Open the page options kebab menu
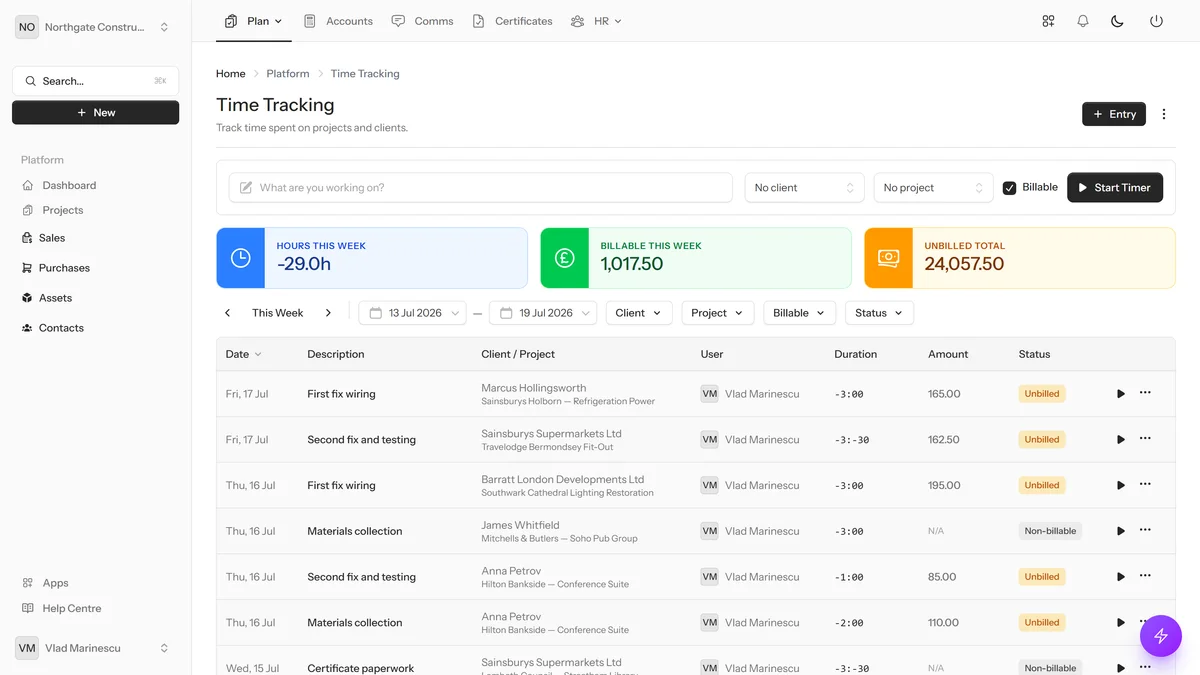The image size is (1200, 675). (x=1164, y=114)
